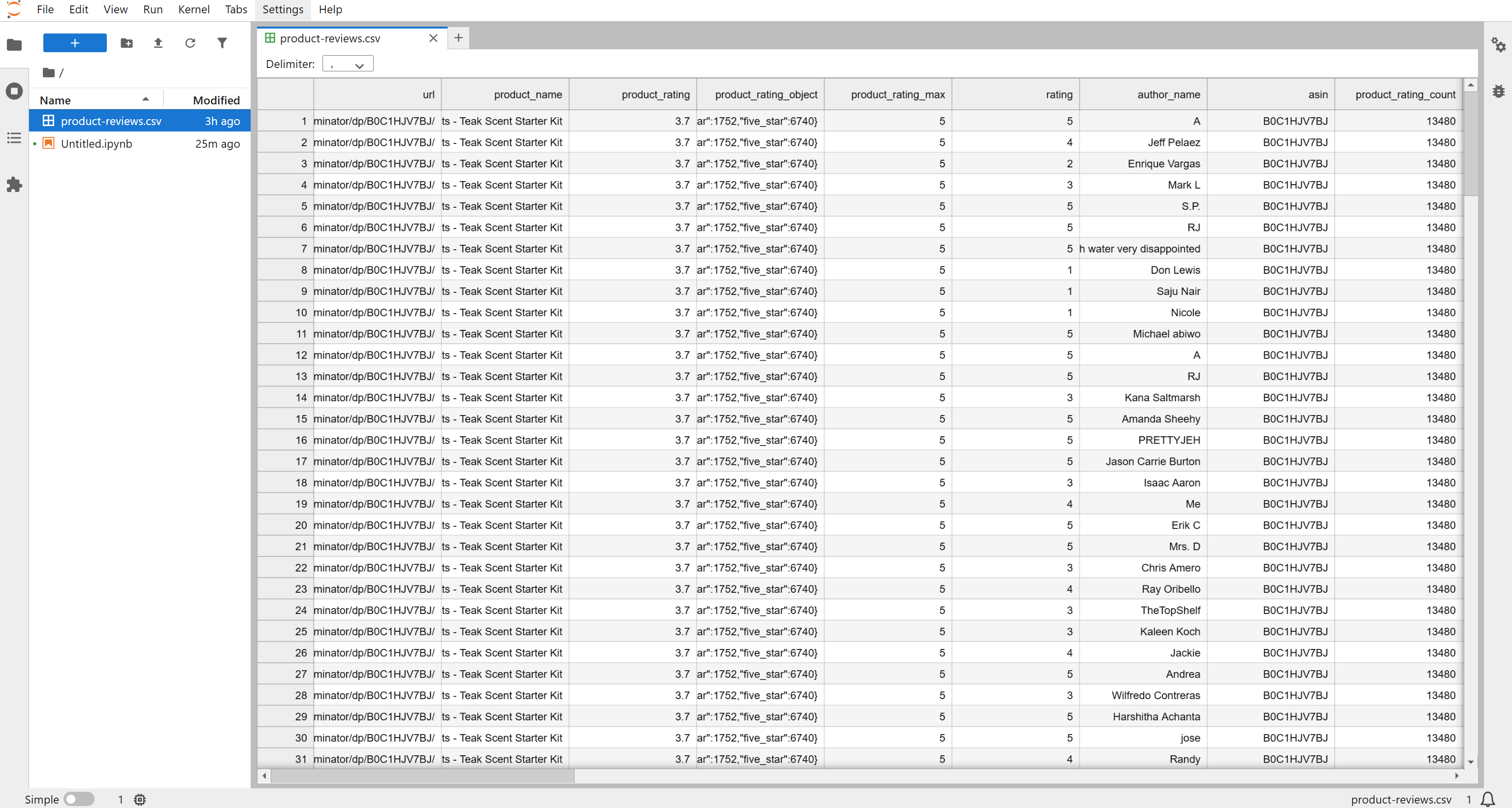Select Untitled.ipynb in the file browser
This screenshot has width=1512, height=808.
pos(97,143)
